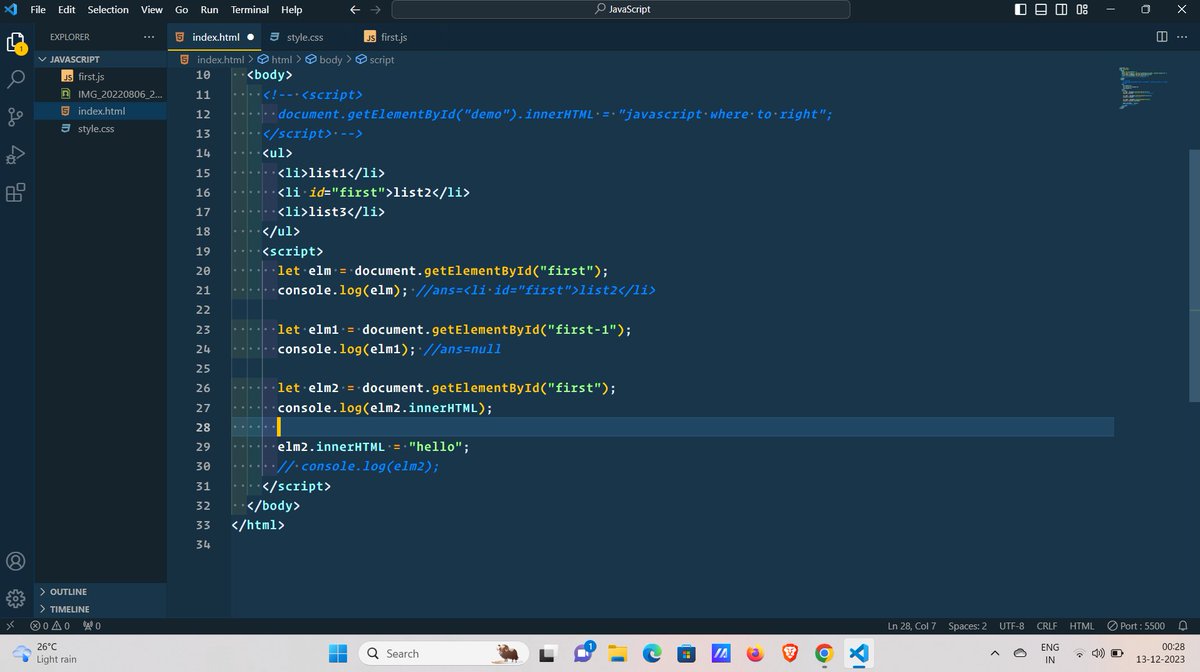This screenshot has width=1200, height=672.
Task: Open the View menu
Action: coord(152,10)
